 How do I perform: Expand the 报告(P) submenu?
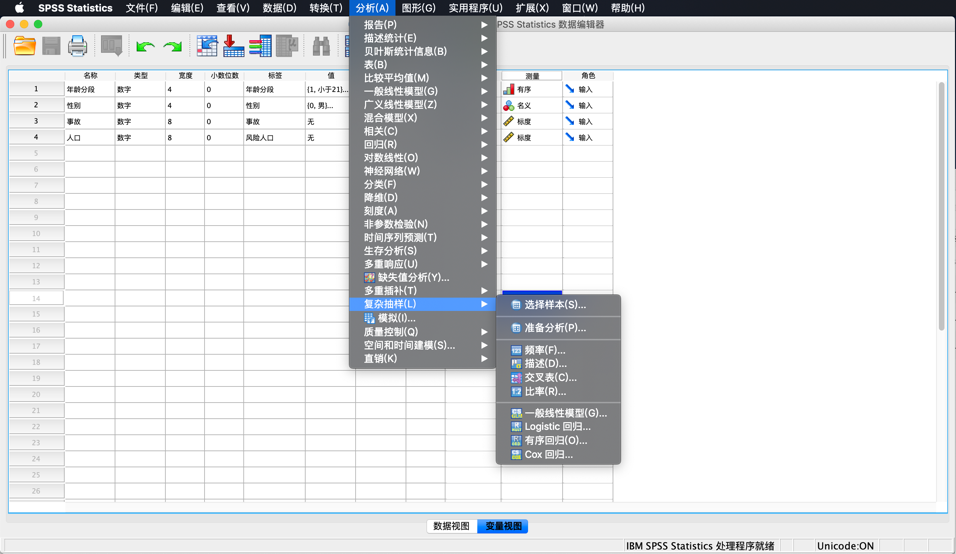(x=423, y=25)
